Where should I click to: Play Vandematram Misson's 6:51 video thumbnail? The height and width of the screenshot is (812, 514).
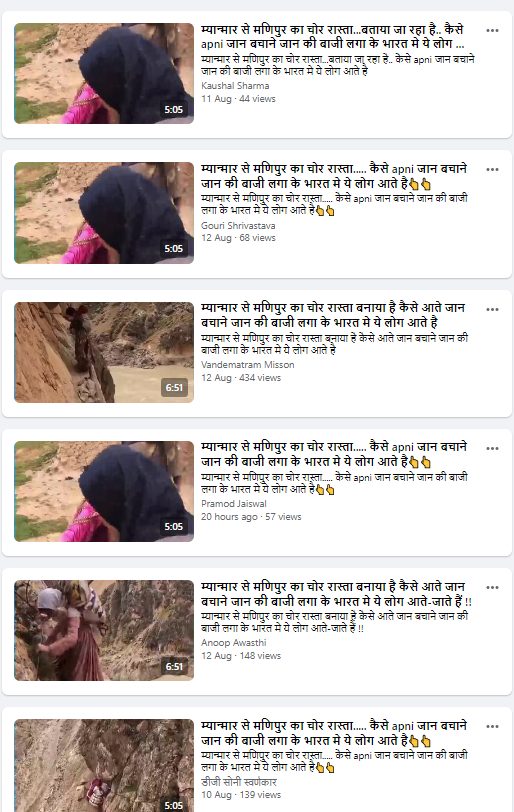(x=104, y=352)
